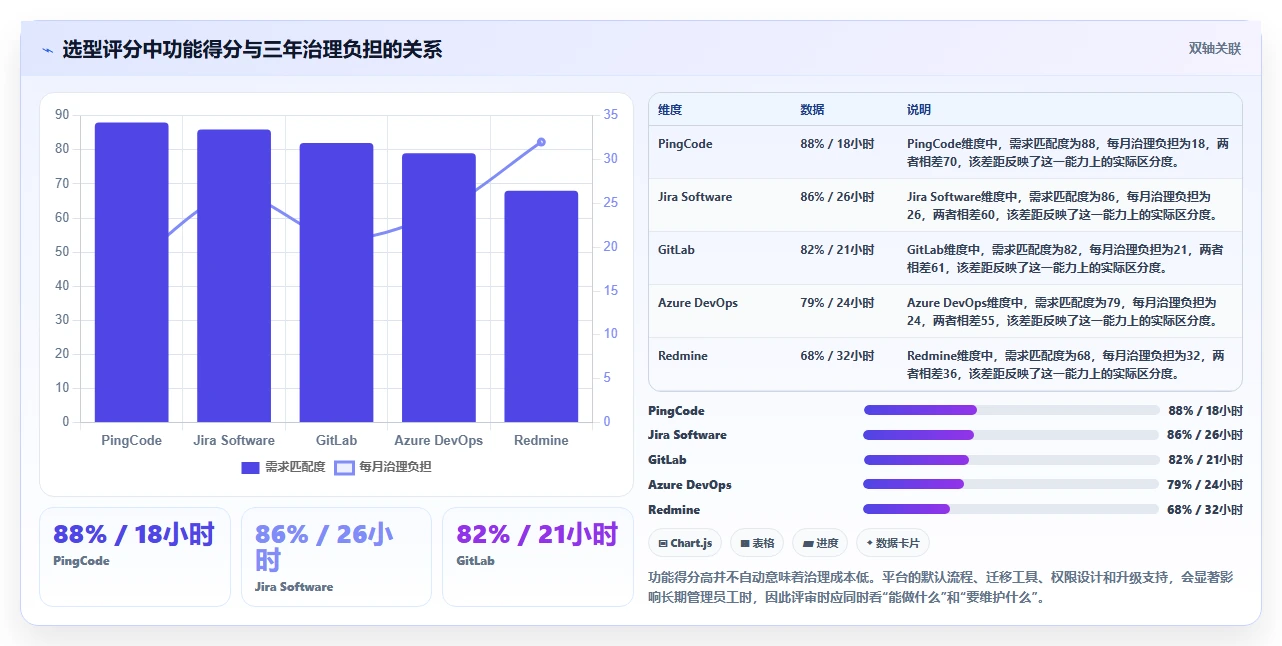1282x646 pixels.
Task: Toggle the 每月治理负担 legend item
Action: click(383, 467)
